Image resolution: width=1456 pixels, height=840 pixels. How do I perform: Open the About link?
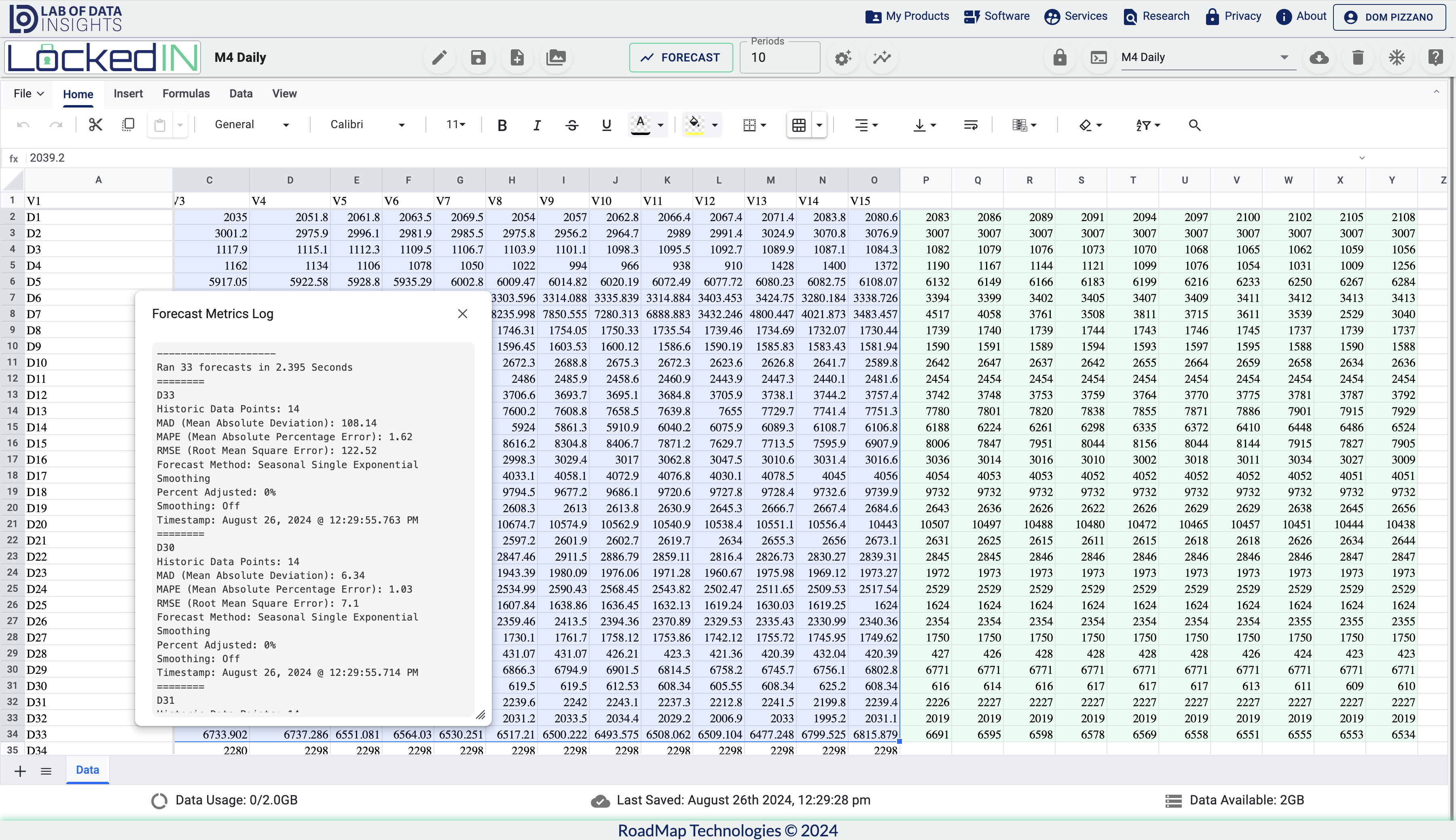click(x=1301, y=16)
